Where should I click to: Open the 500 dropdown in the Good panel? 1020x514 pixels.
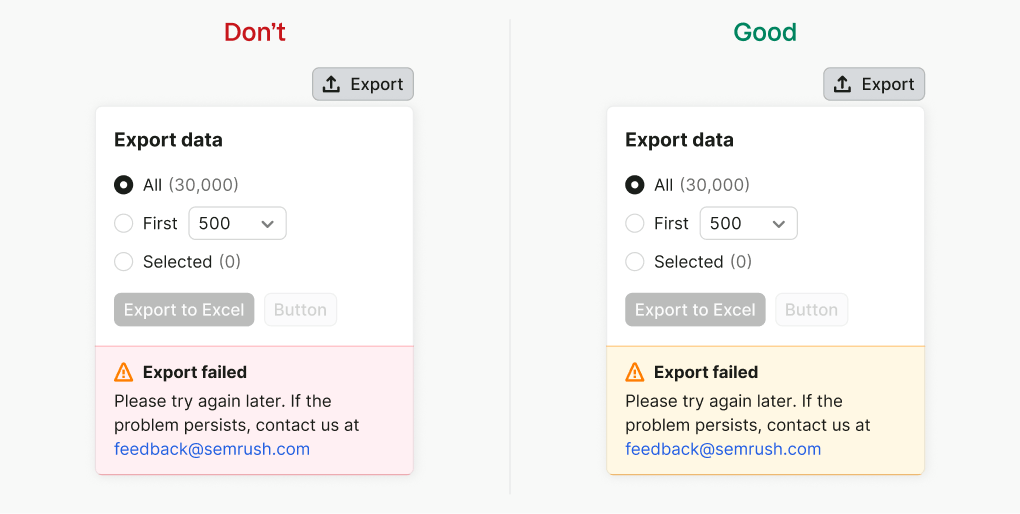coord(749,223)
